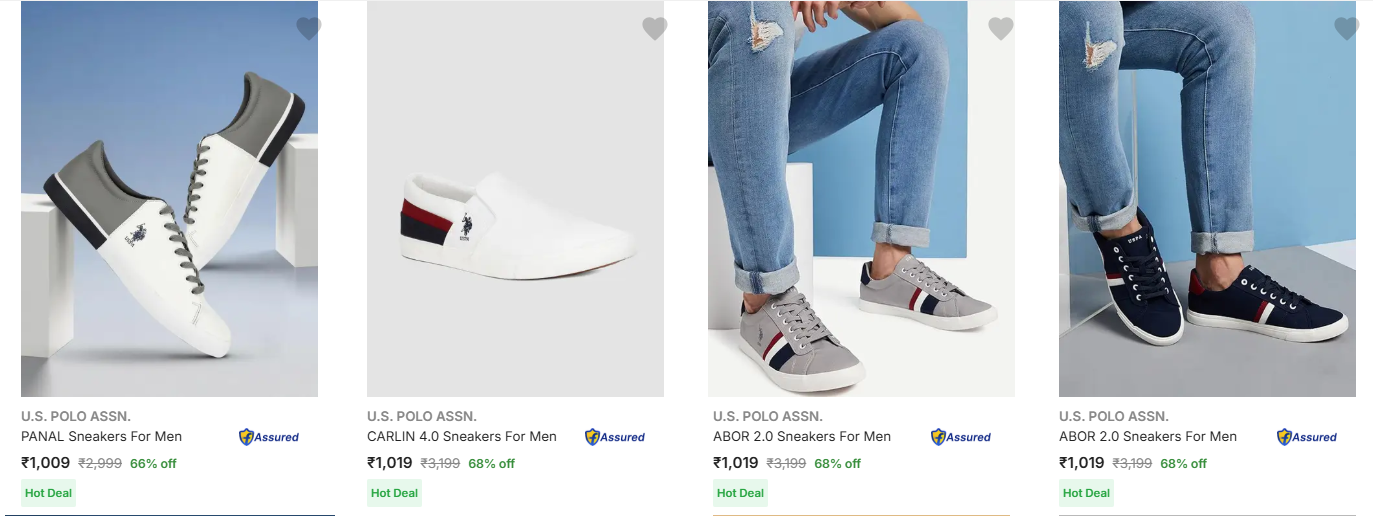This screenshot has height=516, width=1373.
Task: Open the fourth product's ABOR 2.0 title link
Action: [x=1147, y=437]
